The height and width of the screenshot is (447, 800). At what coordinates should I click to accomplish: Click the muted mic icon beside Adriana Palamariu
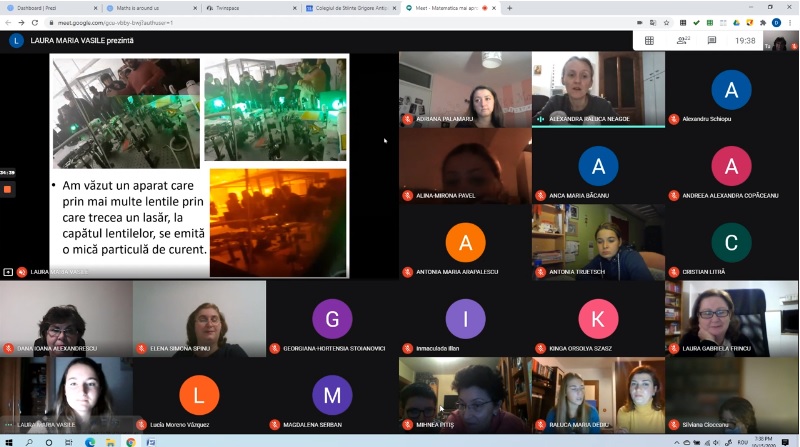[407, 119]
